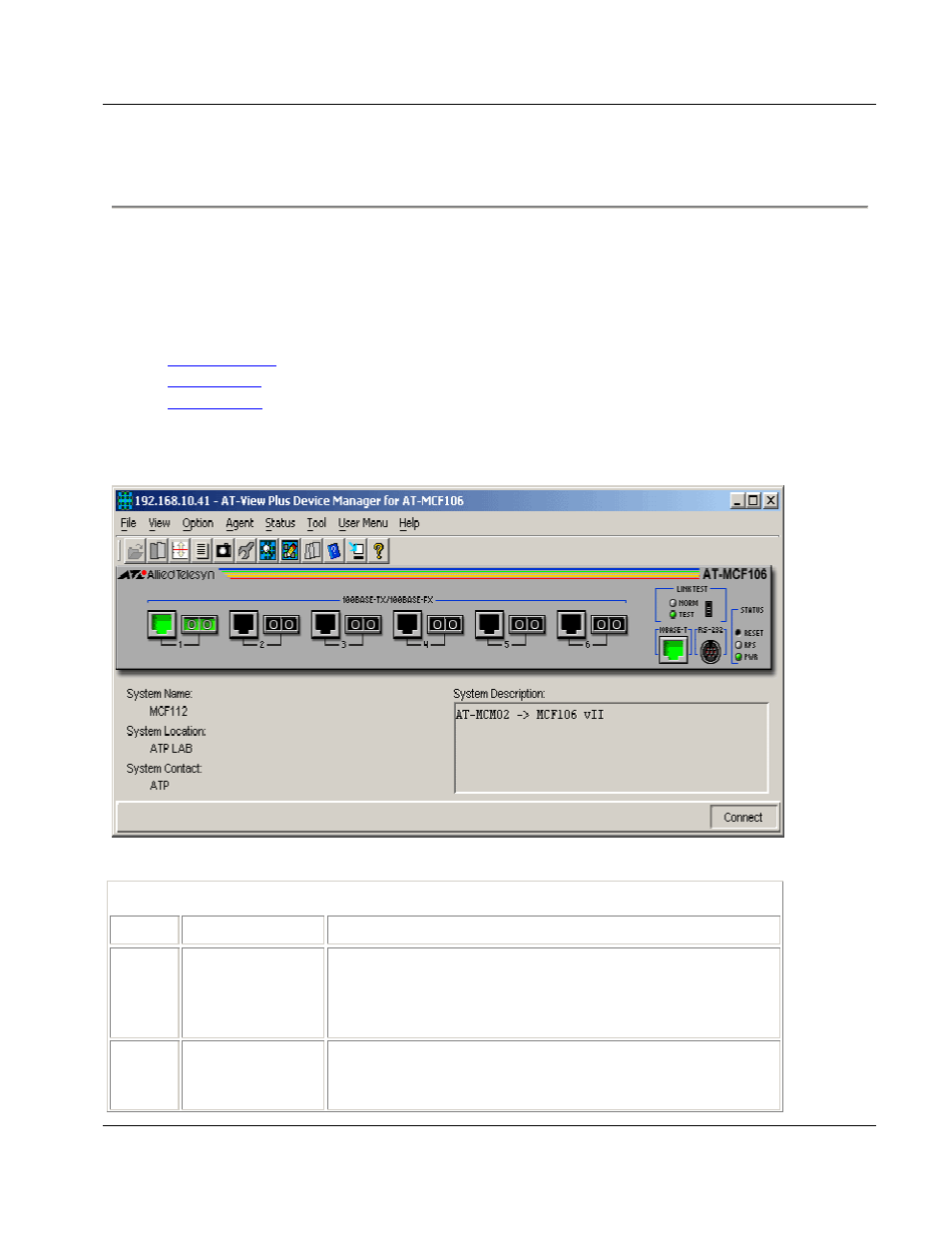Image resolution: width=952 pixels, height=1233 pixels.
Task: Click the wrench tool toolbar icon
Action: coord(245,550)
